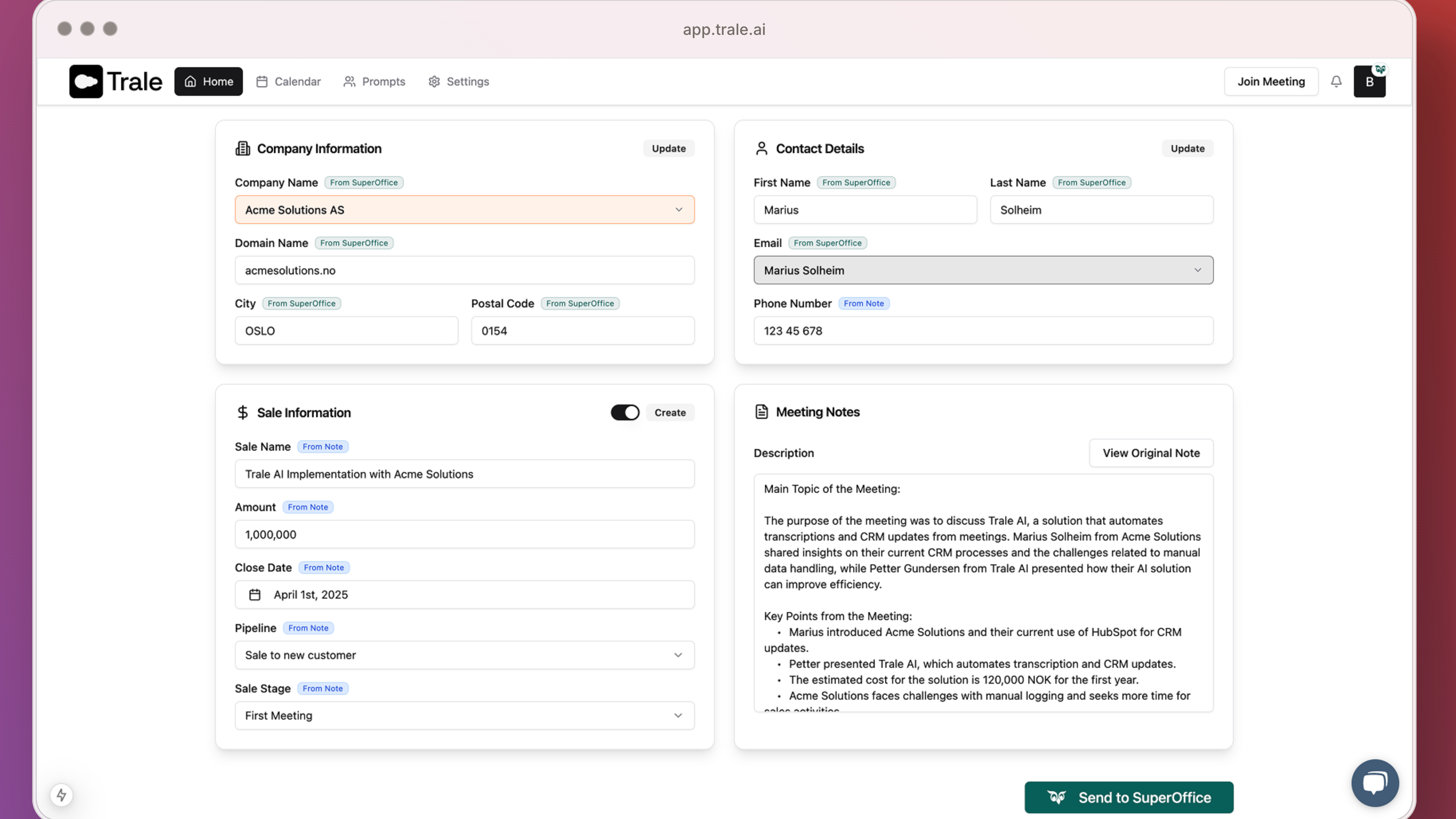Open the notifications bell

pos(1336,82)
